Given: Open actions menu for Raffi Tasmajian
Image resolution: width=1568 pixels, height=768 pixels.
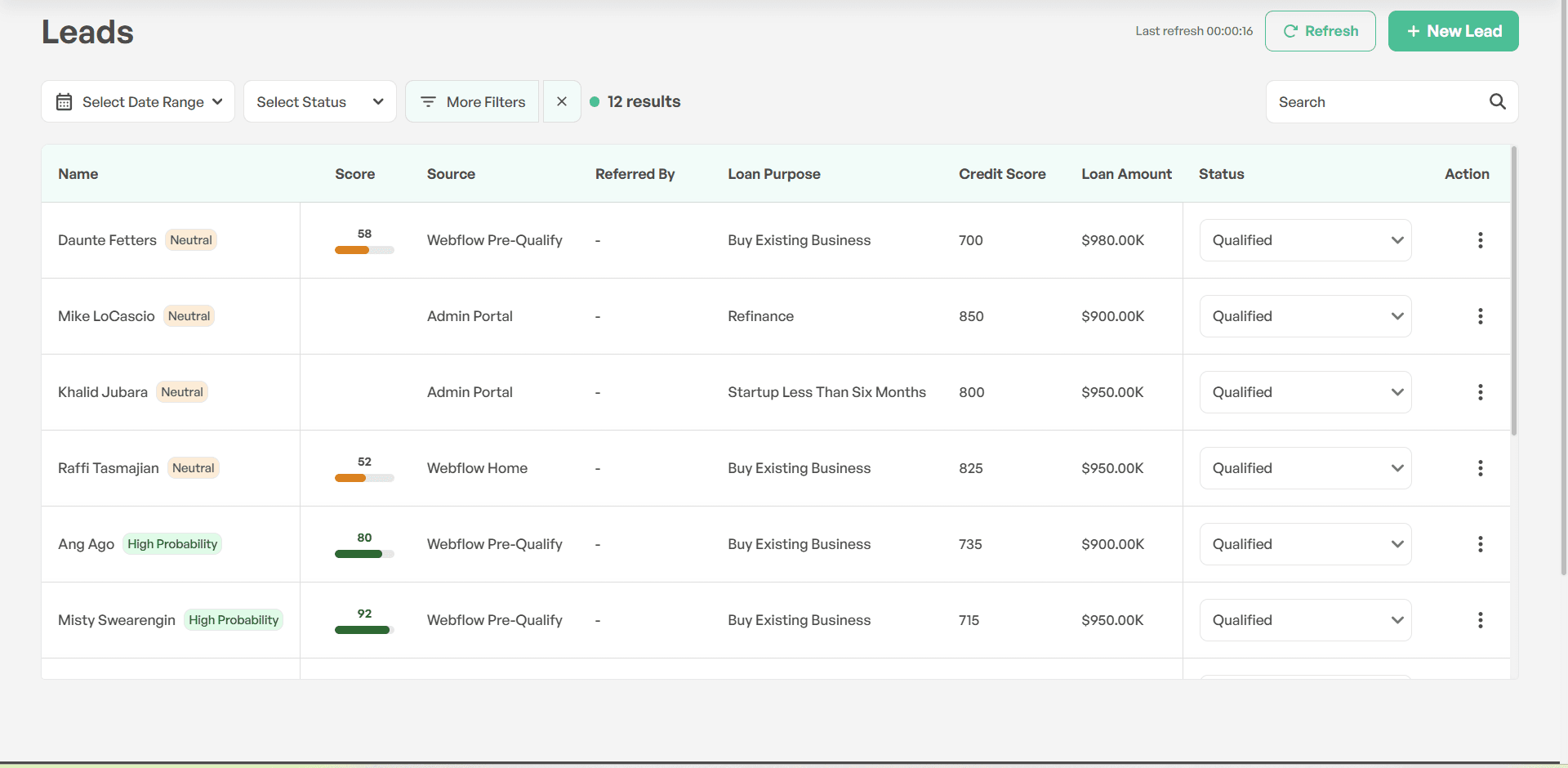Looking at the screenshot, I should click(x=1480, y=468).
